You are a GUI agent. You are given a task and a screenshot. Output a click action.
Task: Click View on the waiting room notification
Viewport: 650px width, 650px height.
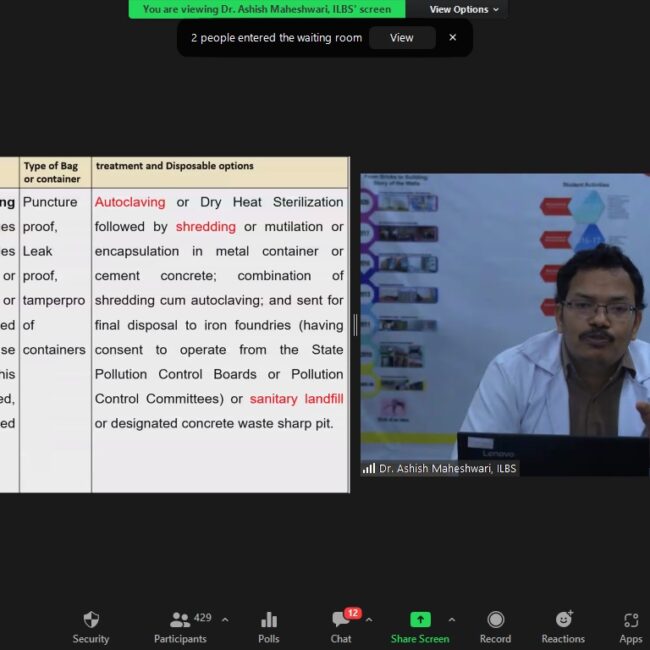coord(401,38)
